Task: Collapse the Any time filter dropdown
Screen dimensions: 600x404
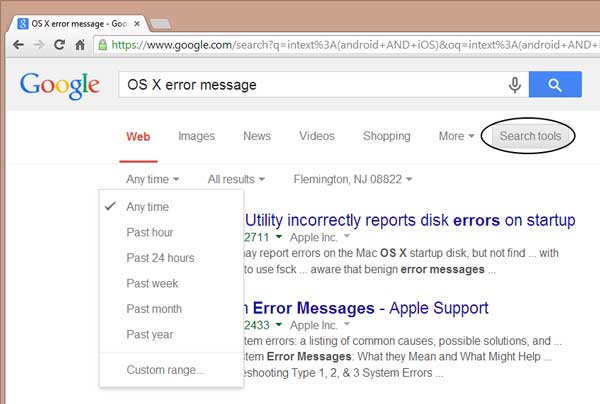Action: point(152,179)
